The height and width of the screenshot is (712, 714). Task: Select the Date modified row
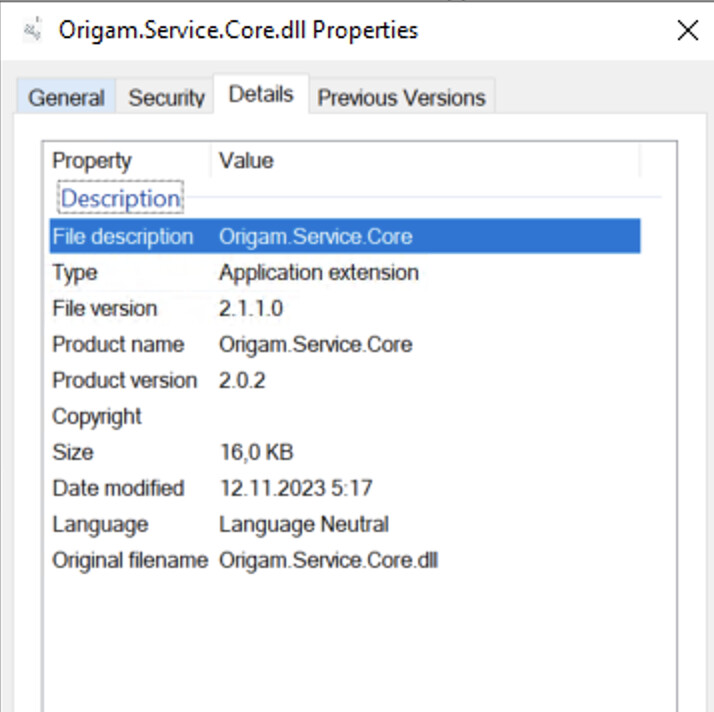(345, 488)
